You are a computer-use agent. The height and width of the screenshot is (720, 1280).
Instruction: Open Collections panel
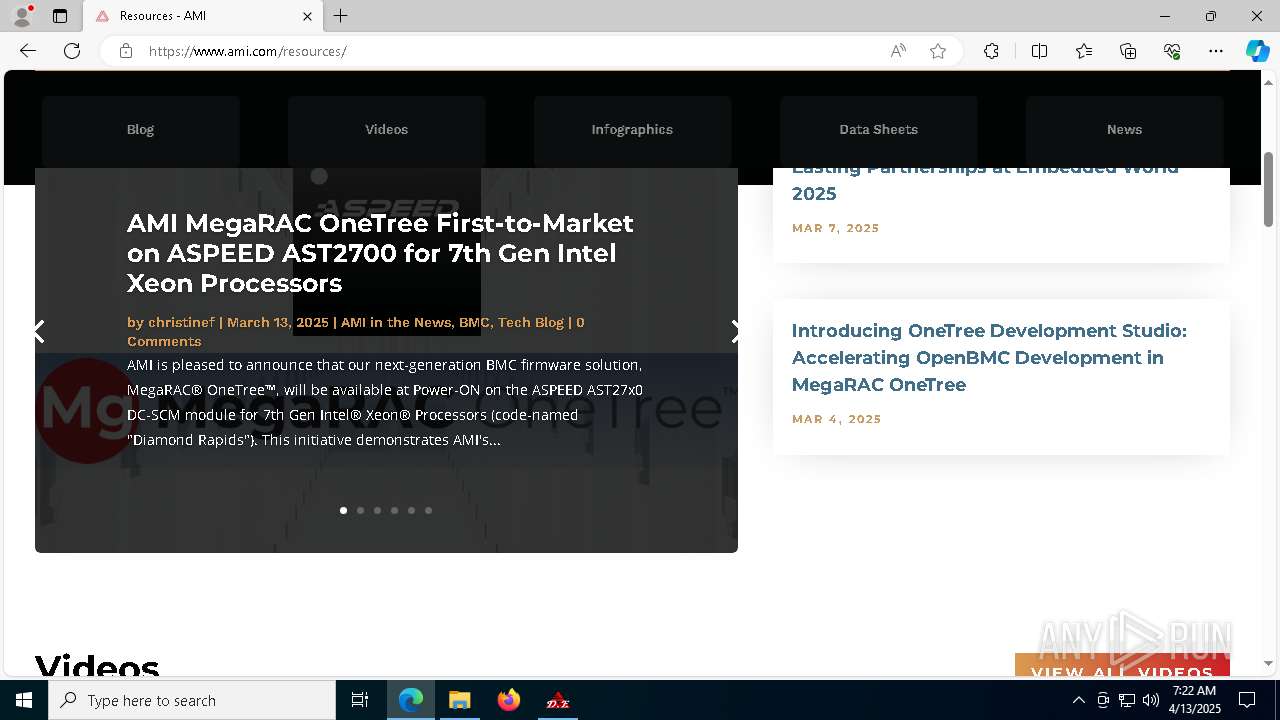[1128, 51]
